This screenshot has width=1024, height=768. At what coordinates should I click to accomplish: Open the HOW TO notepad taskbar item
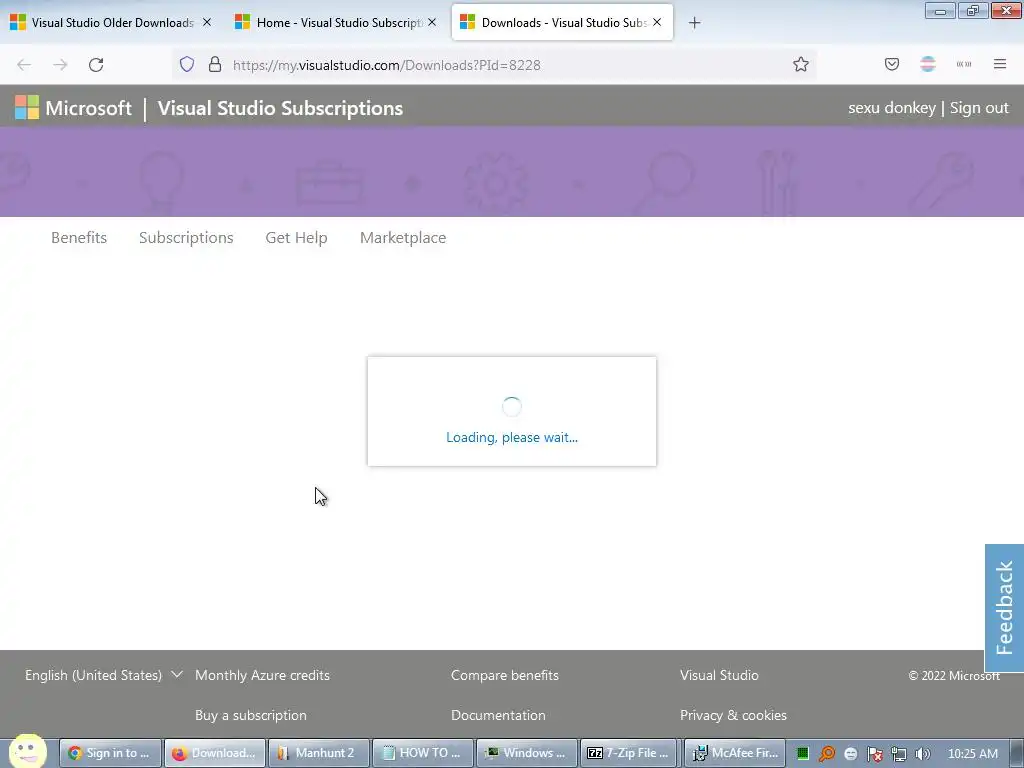423,753
